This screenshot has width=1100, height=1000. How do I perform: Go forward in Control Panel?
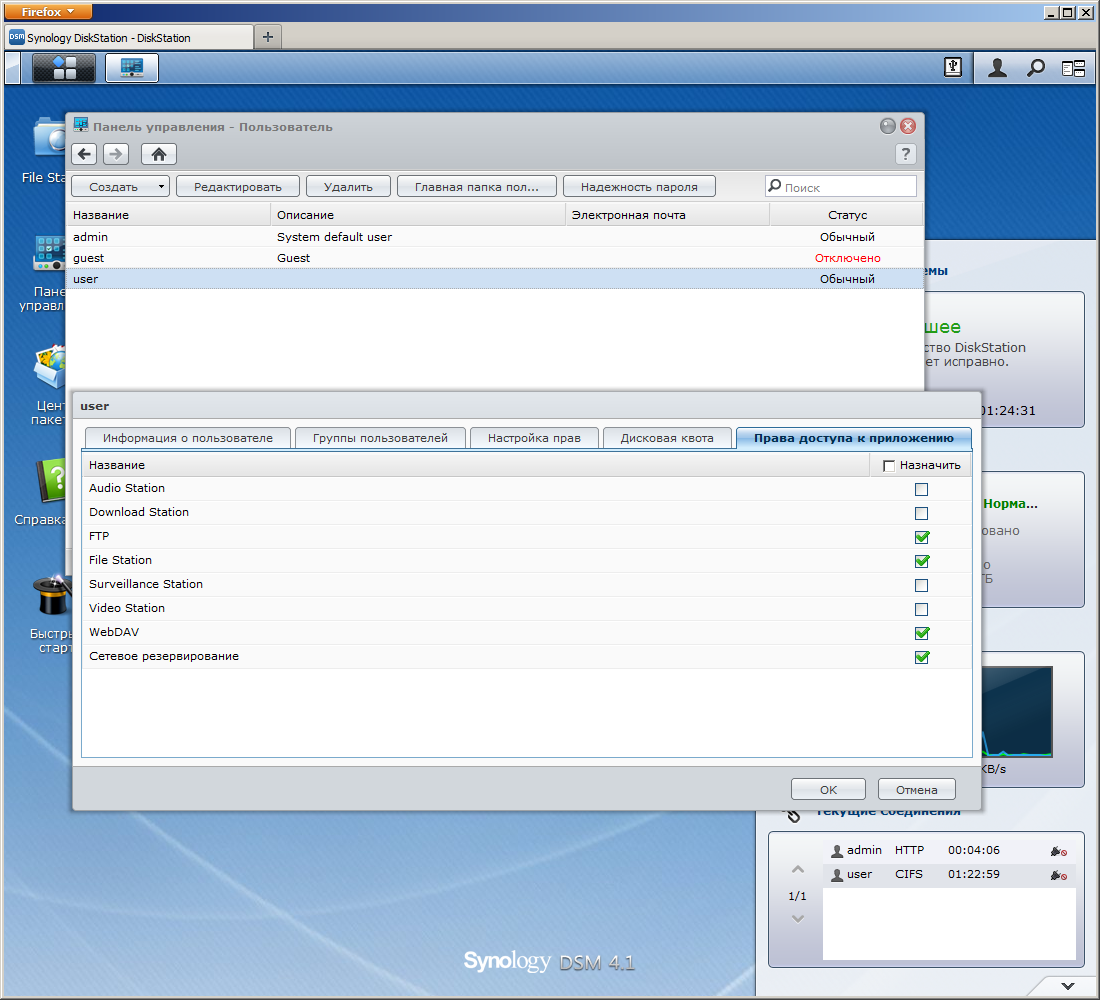click(x=116, y=154)
